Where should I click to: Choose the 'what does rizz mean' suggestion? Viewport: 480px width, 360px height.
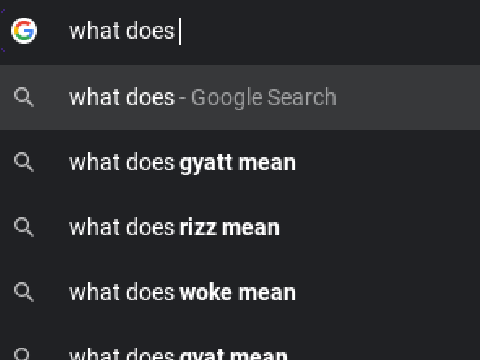click(x=240, y=227)
